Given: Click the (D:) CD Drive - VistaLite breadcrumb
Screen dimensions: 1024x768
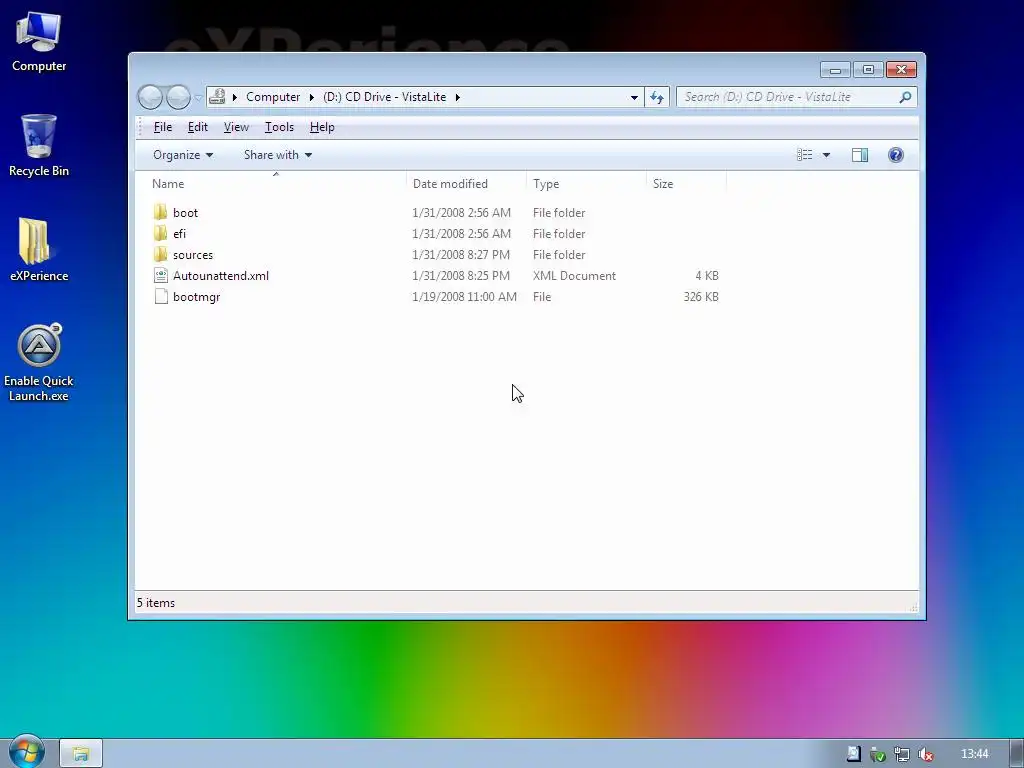Looking at the screenshot, I should pyautogui.click(x=385, y=97).
